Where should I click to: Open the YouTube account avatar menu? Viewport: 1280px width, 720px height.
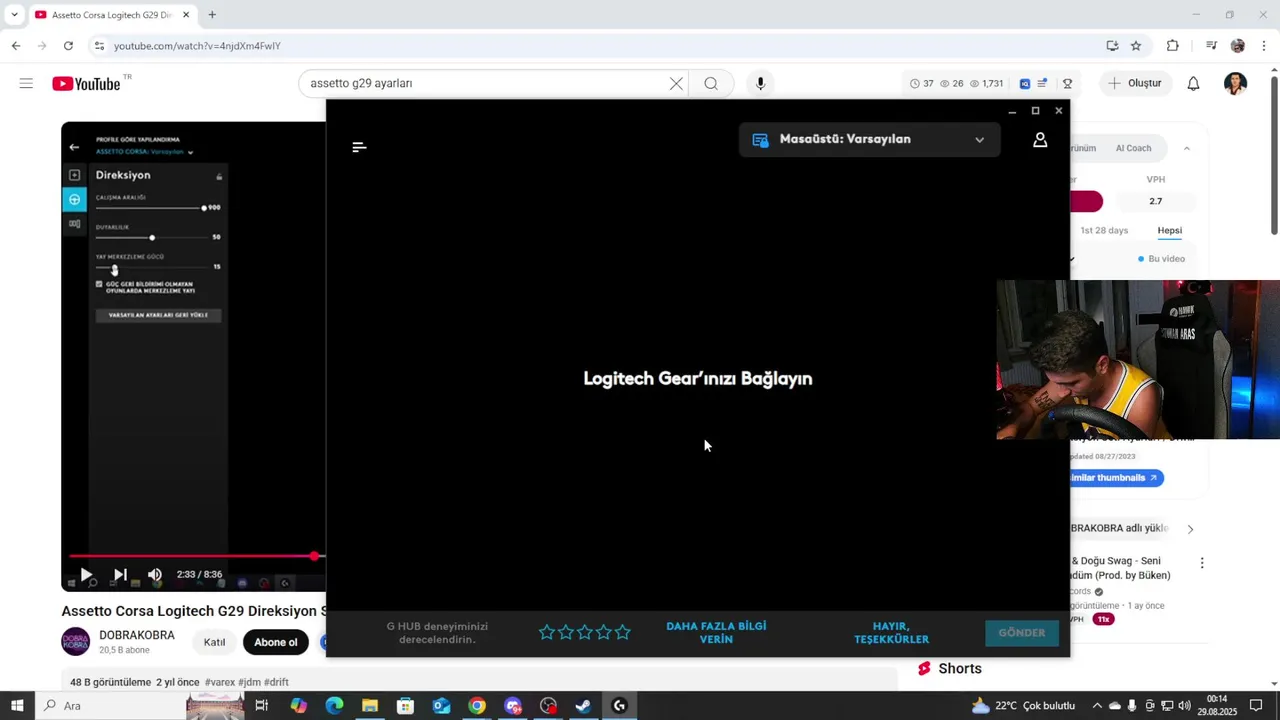pos(1235,83)
